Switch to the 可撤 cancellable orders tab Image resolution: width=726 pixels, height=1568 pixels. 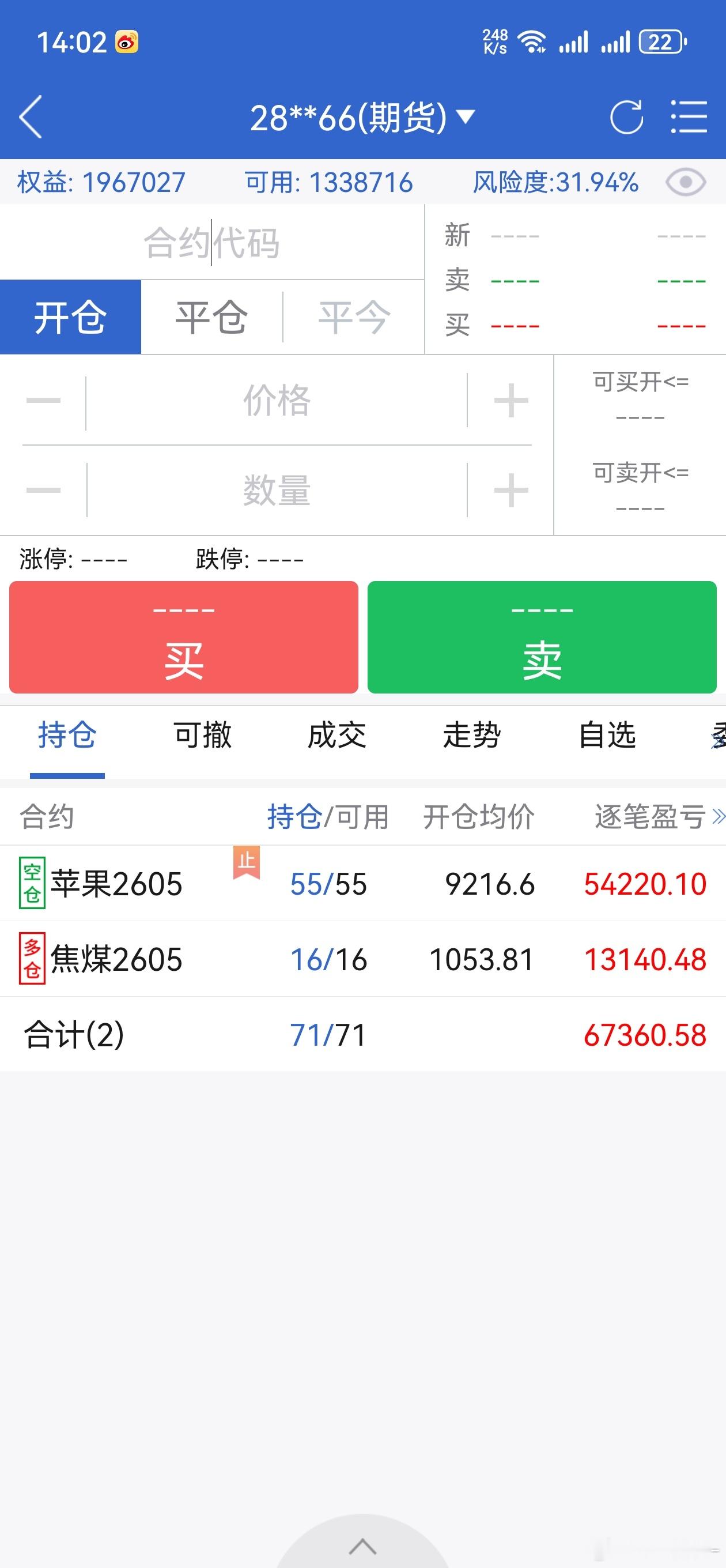pyautogui.click(x=203, y=736)
